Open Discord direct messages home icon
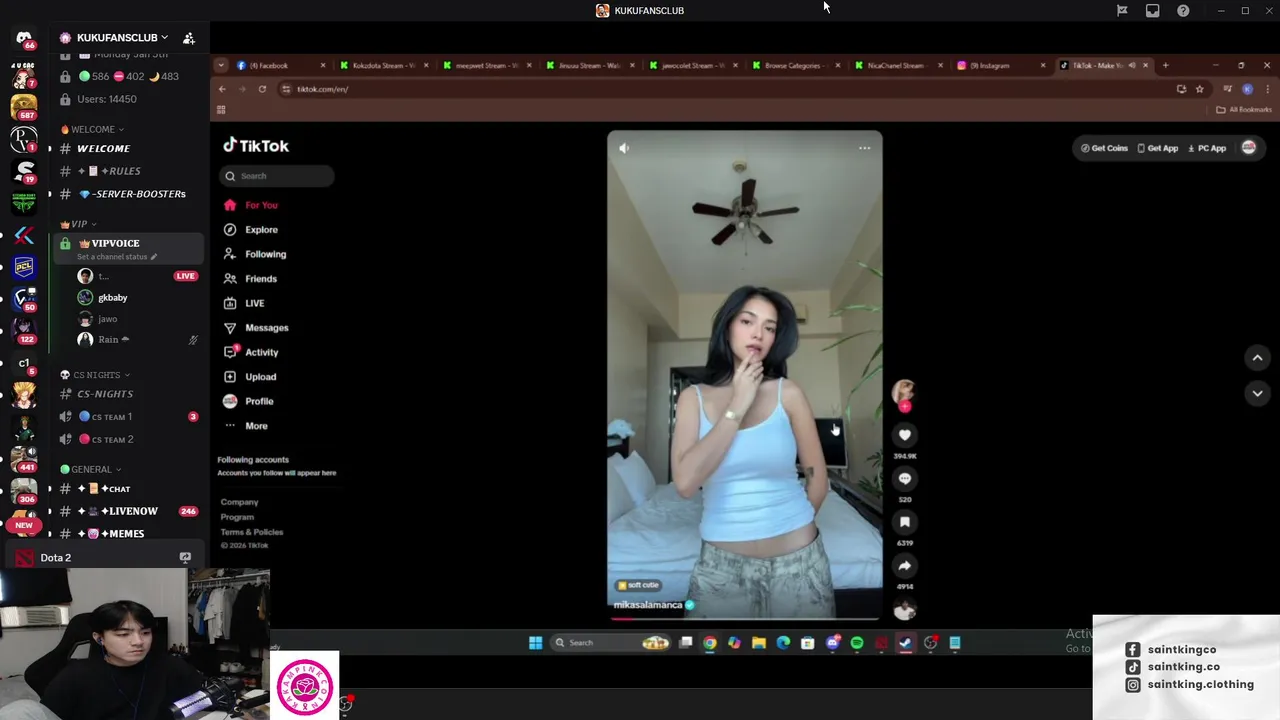The width and height of the screenshot is (1280, 720). [24, 38]
